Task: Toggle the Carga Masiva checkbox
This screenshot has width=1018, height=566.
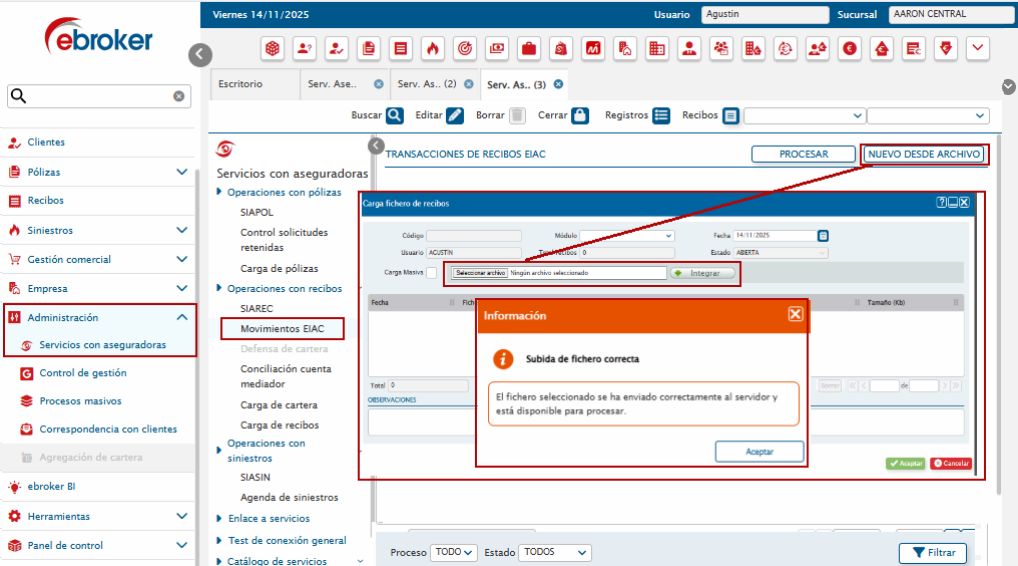Action: [431, 272]
